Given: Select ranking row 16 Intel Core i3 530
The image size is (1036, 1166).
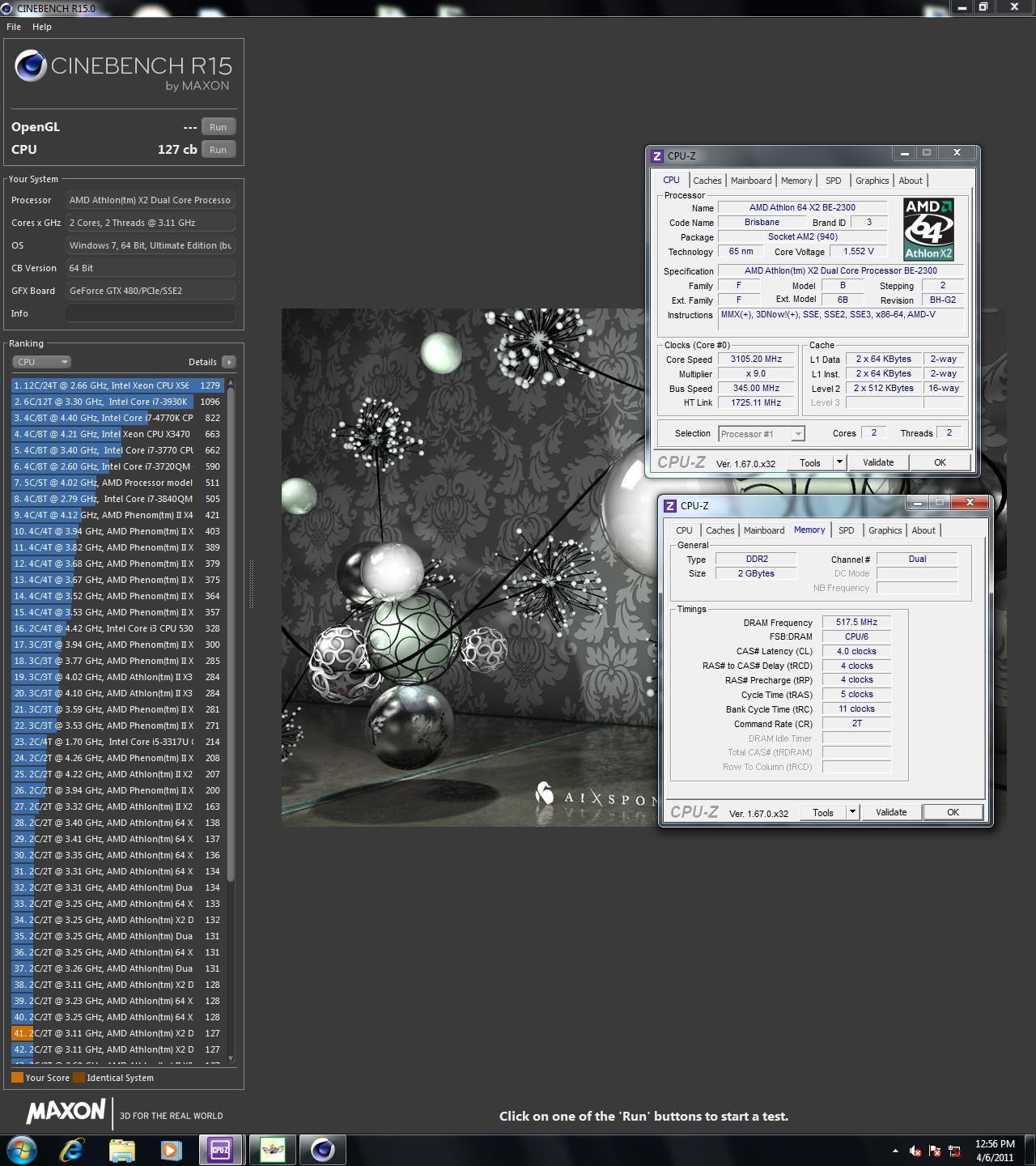Looking at the screenshot, I should pos(117,628).
